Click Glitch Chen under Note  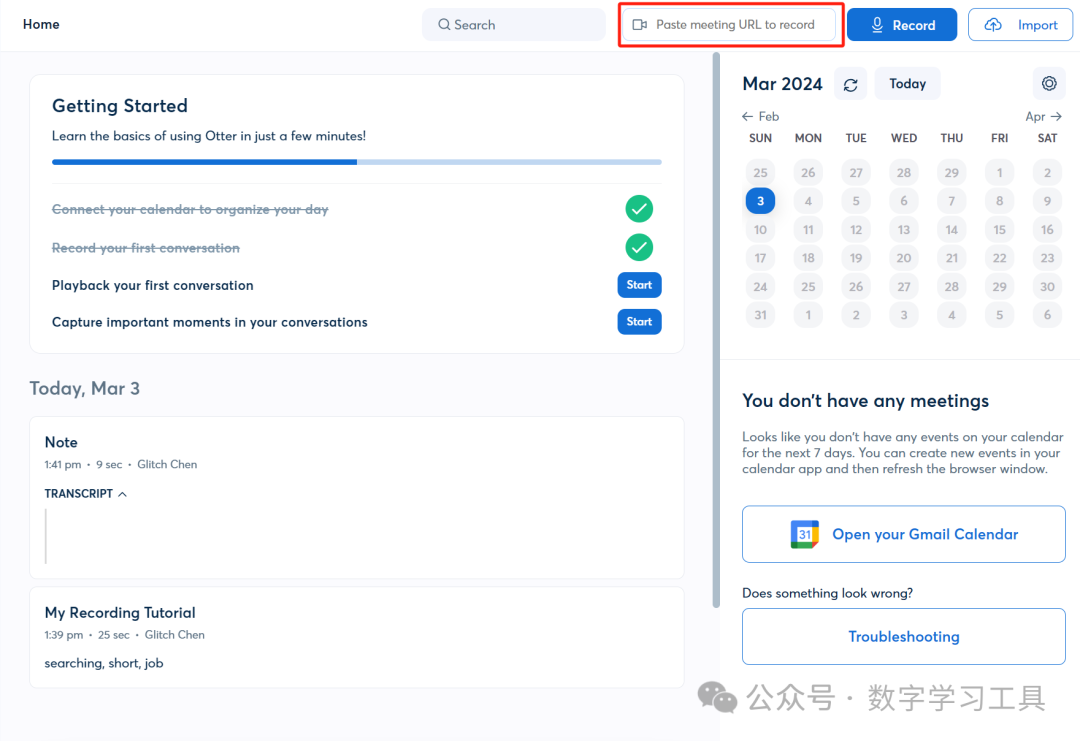(167, 464)
